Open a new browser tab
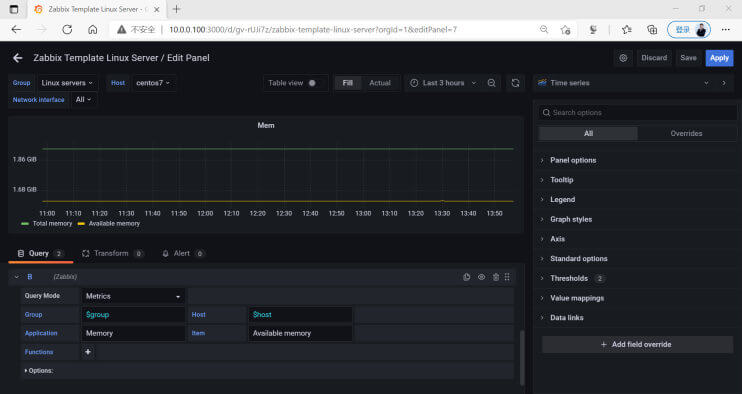This screenshot has width=742, height=394. pos(177,9)
